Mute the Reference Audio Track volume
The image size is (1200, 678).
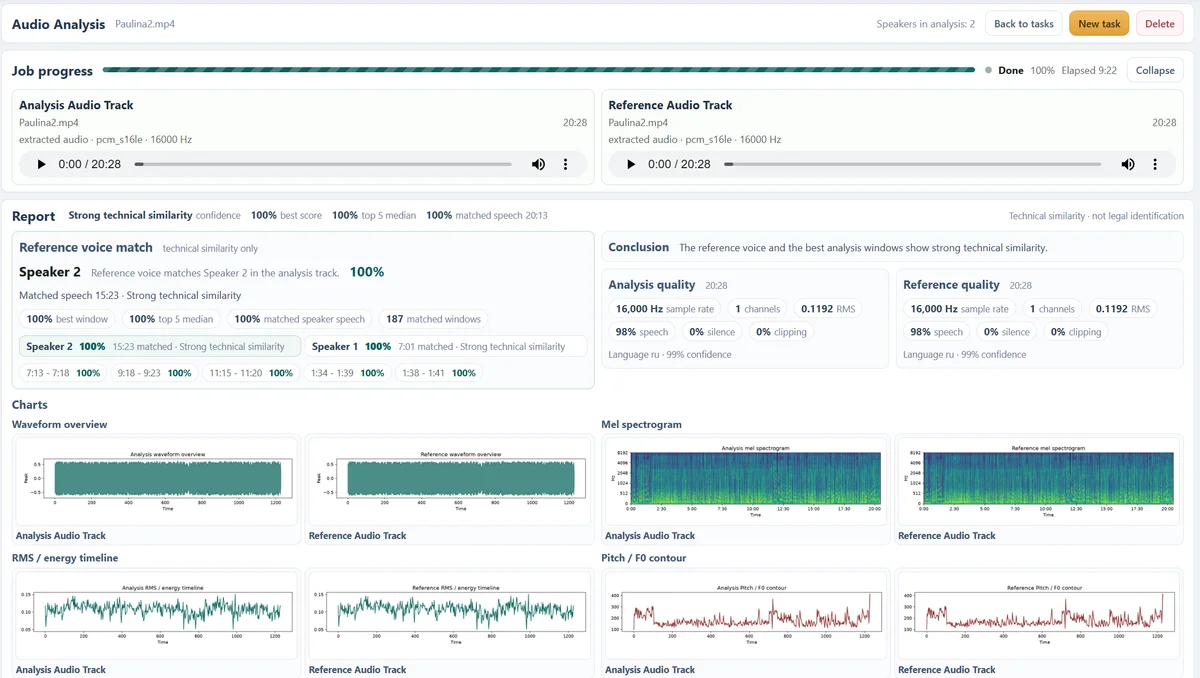click(x=1127, y=164)
